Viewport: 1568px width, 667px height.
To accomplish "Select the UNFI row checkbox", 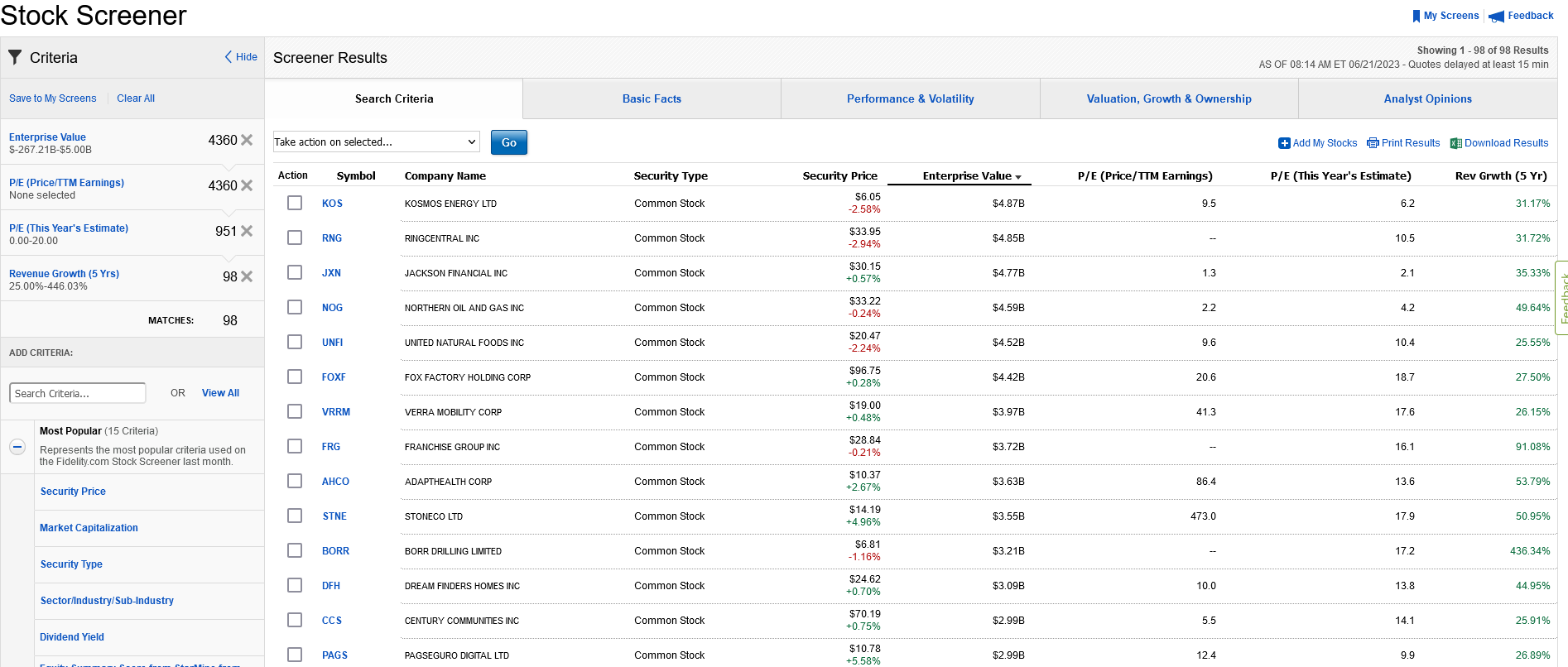I will pos(295,342).
